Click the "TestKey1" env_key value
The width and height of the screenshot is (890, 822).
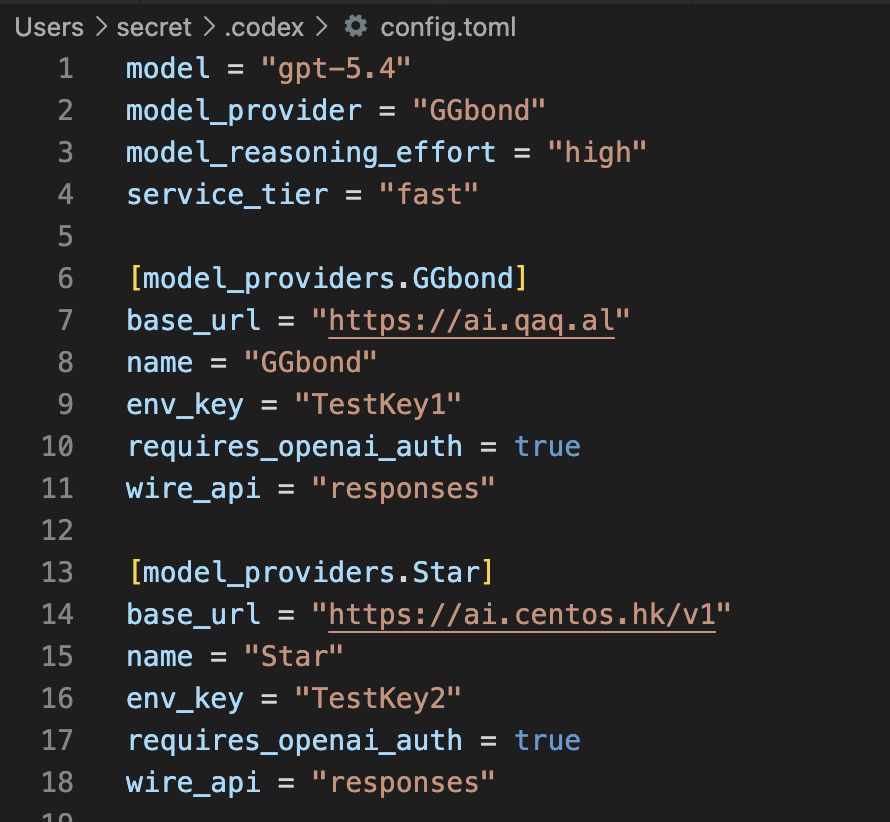[378, 405]
